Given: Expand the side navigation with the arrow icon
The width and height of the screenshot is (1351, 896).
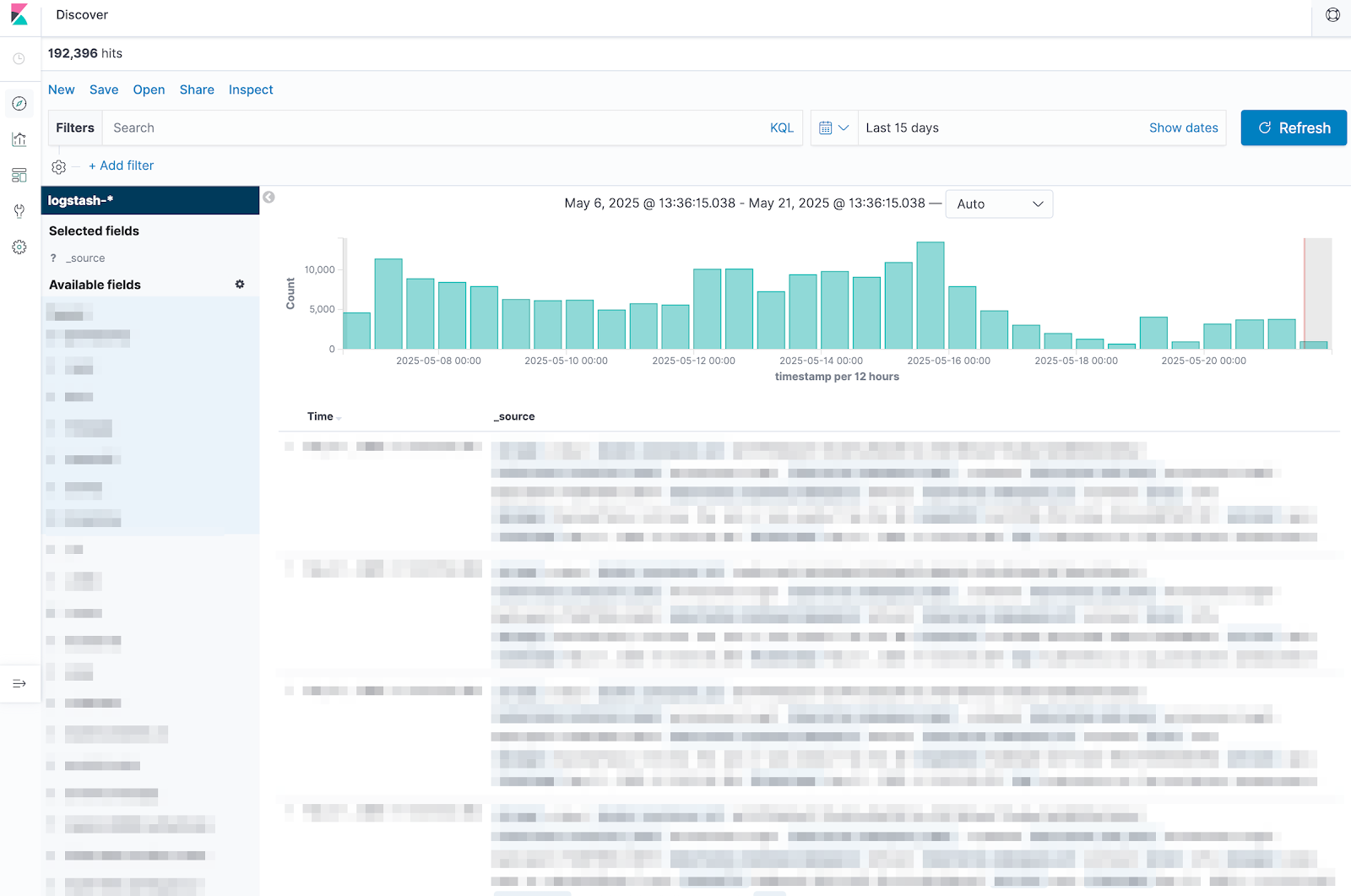Looking at the screenshot, I should tap(19, 683).
